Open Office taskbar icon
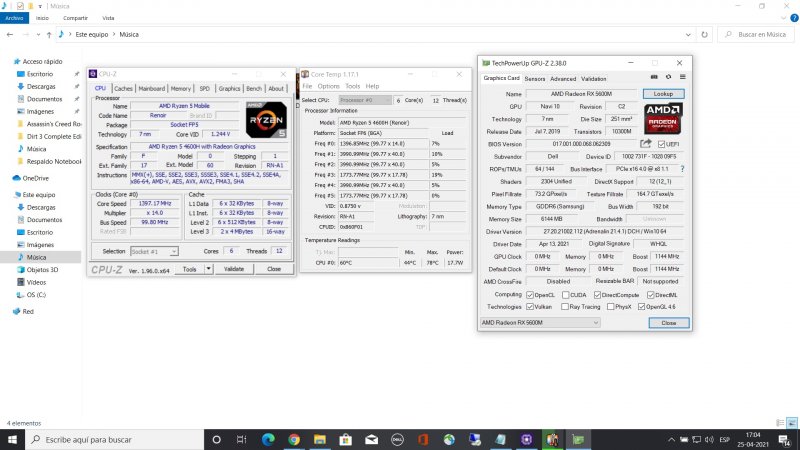The height and width of the screenshot is (450, 800). [423, 439]
